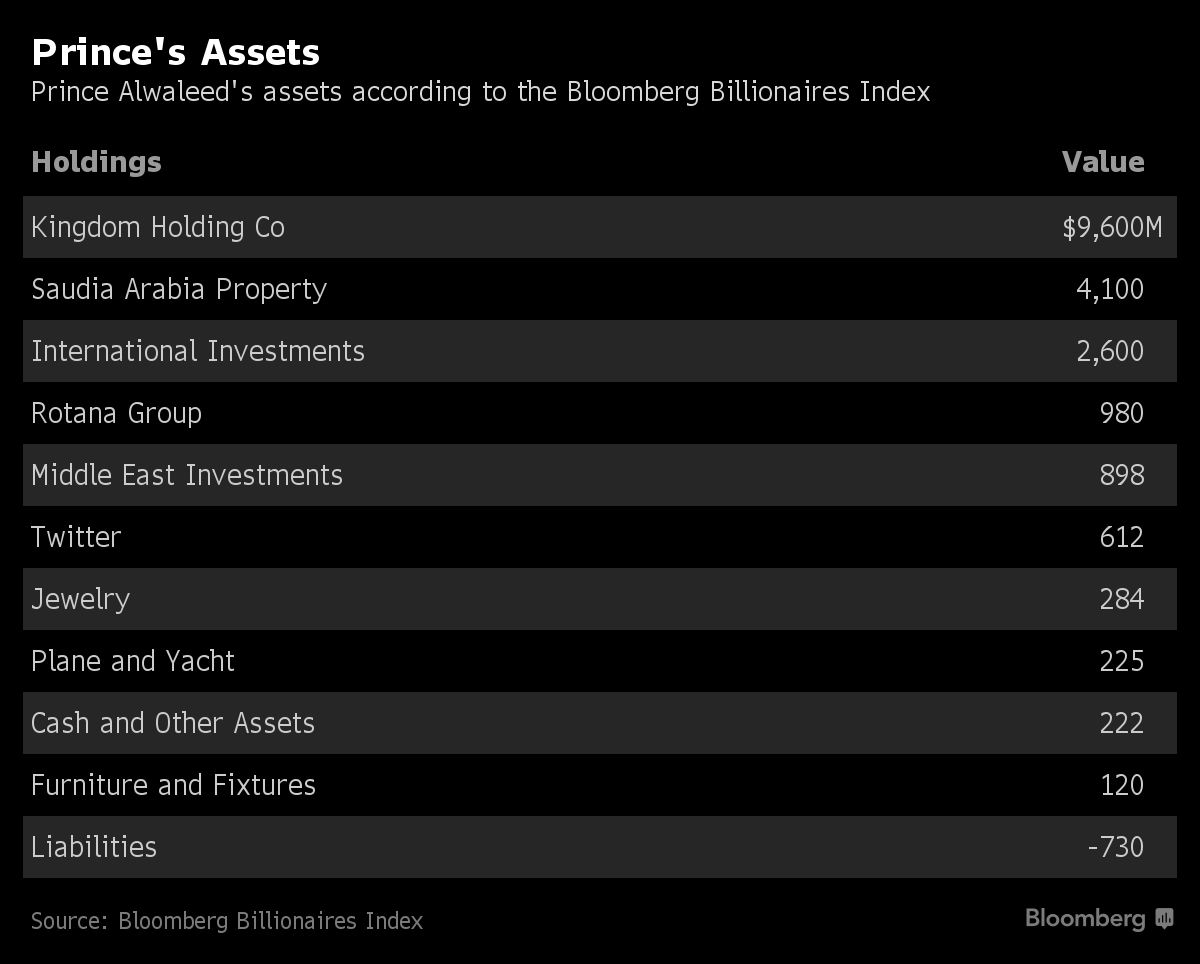Select the Cash and Other Assets label

click(173, 724)
